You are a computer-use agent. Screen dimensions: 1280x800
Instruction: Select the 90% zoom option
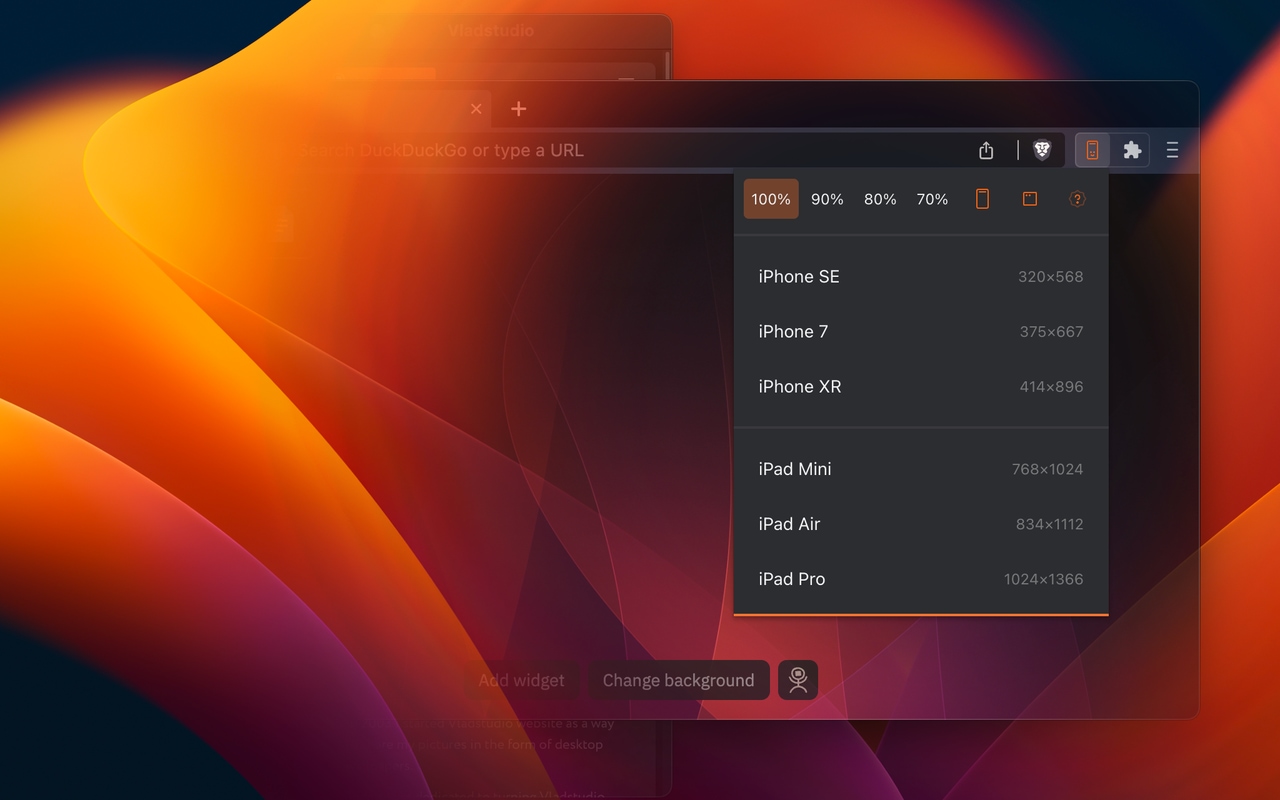coord(827,199)
